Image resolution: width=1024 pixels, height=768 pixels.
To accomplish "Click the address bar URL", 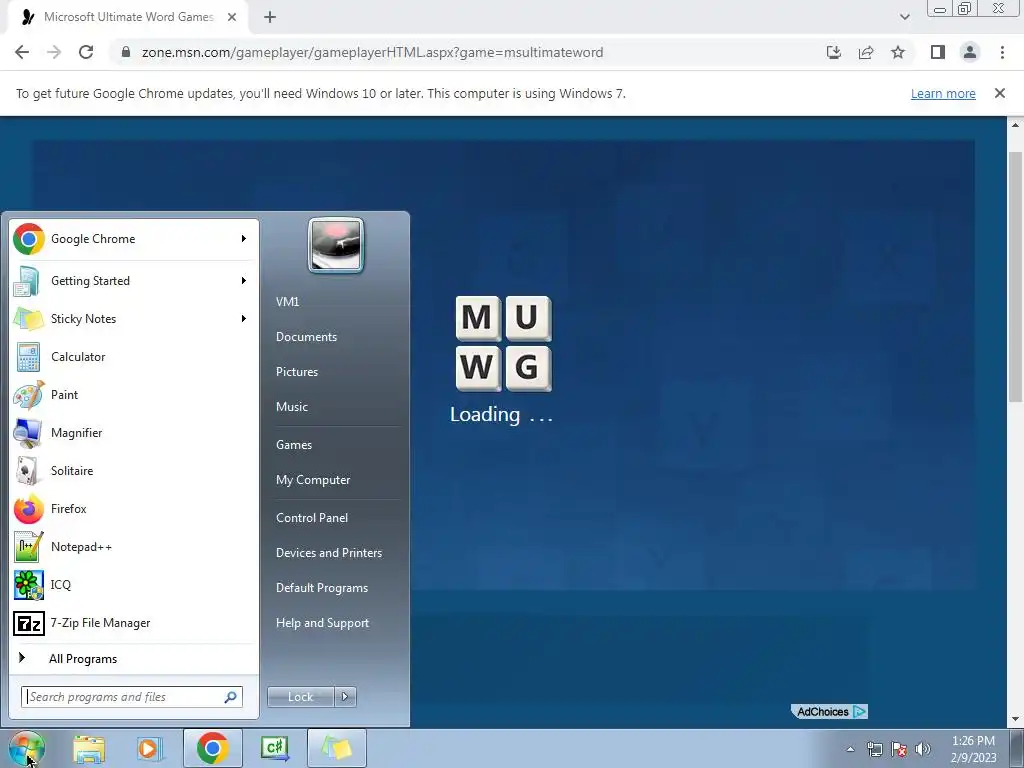I will click(372, 52).
